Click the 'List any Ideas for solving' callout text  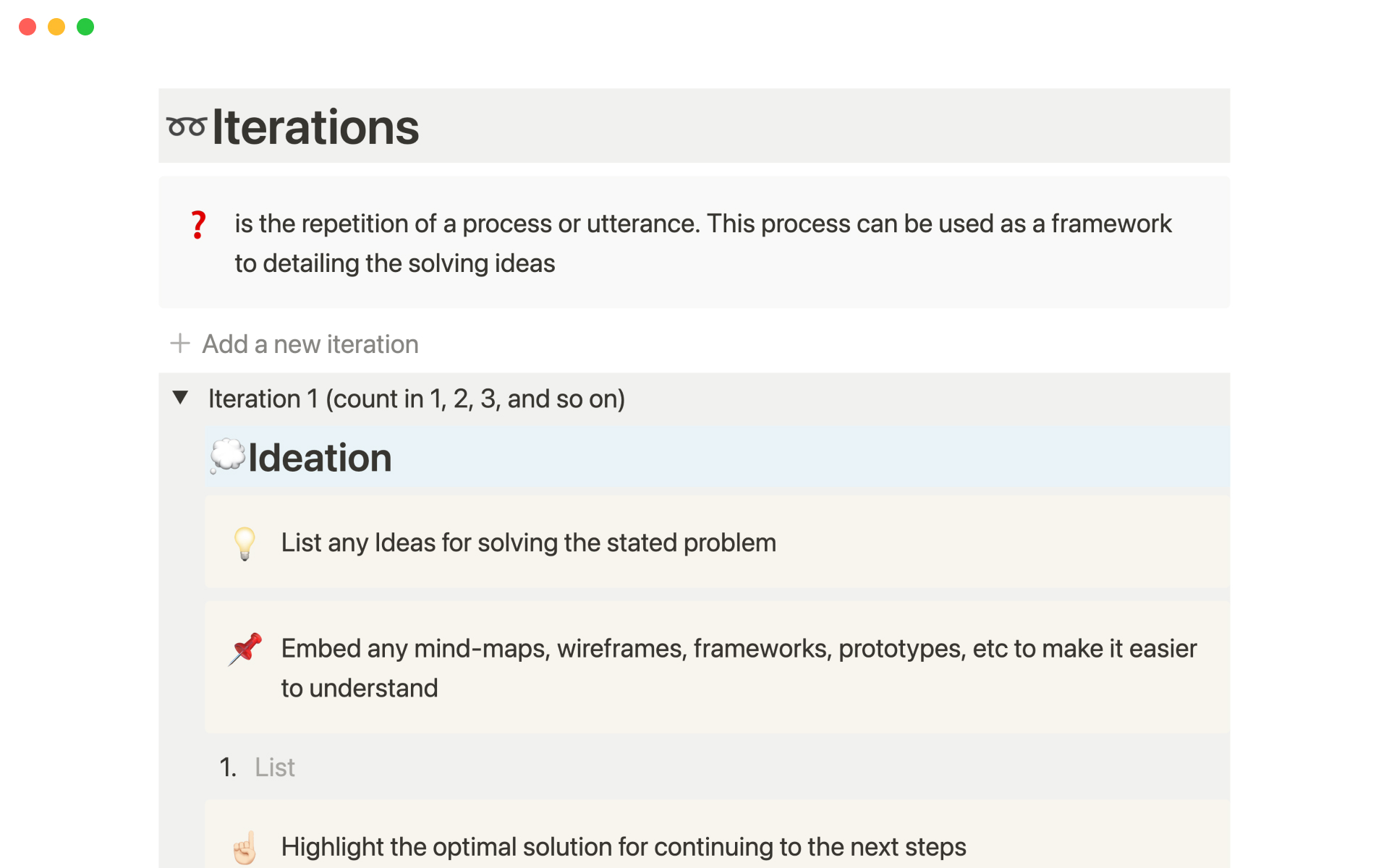click(x=528, y=542)
